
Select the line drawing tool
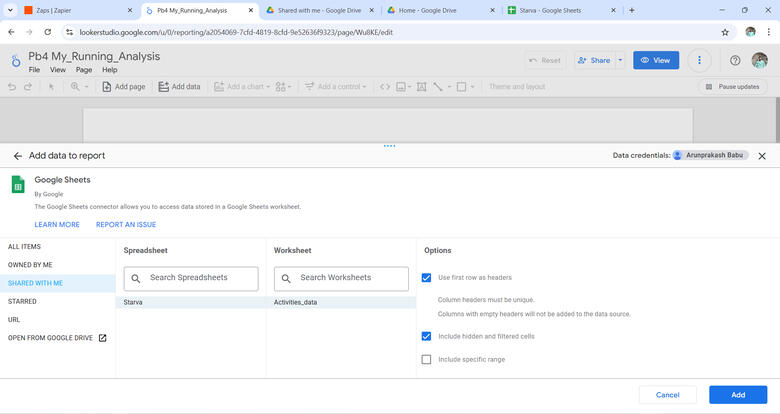[x=438, y=87]
